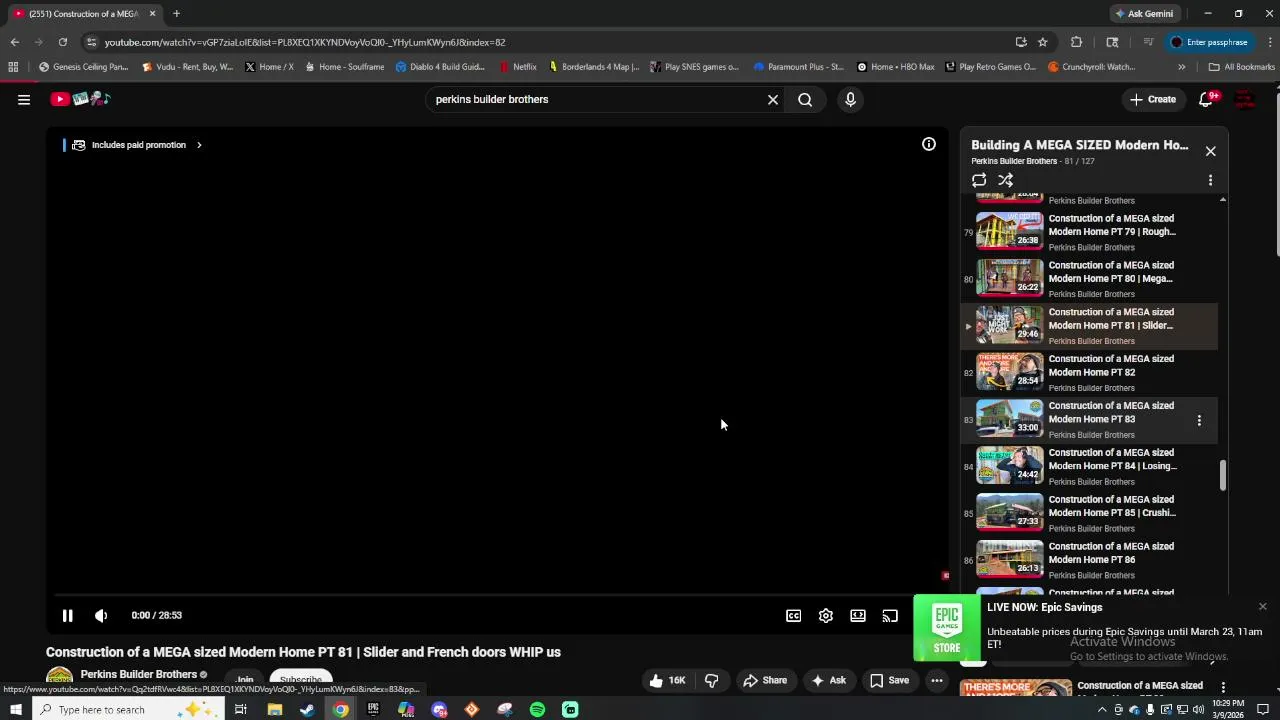Toggle playlist shuffle
The width and height of the screenshot is (1280, 720).
click(x=1005, y=180)
